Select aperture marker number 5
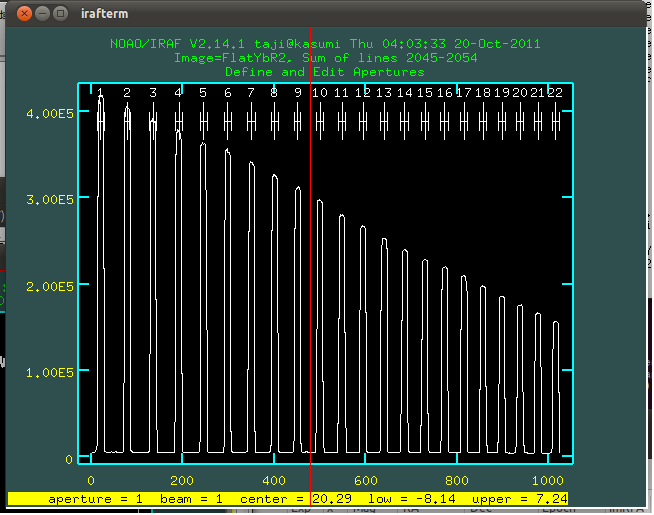The width and height of the screenshot is (654, 515). click(203, 120)
